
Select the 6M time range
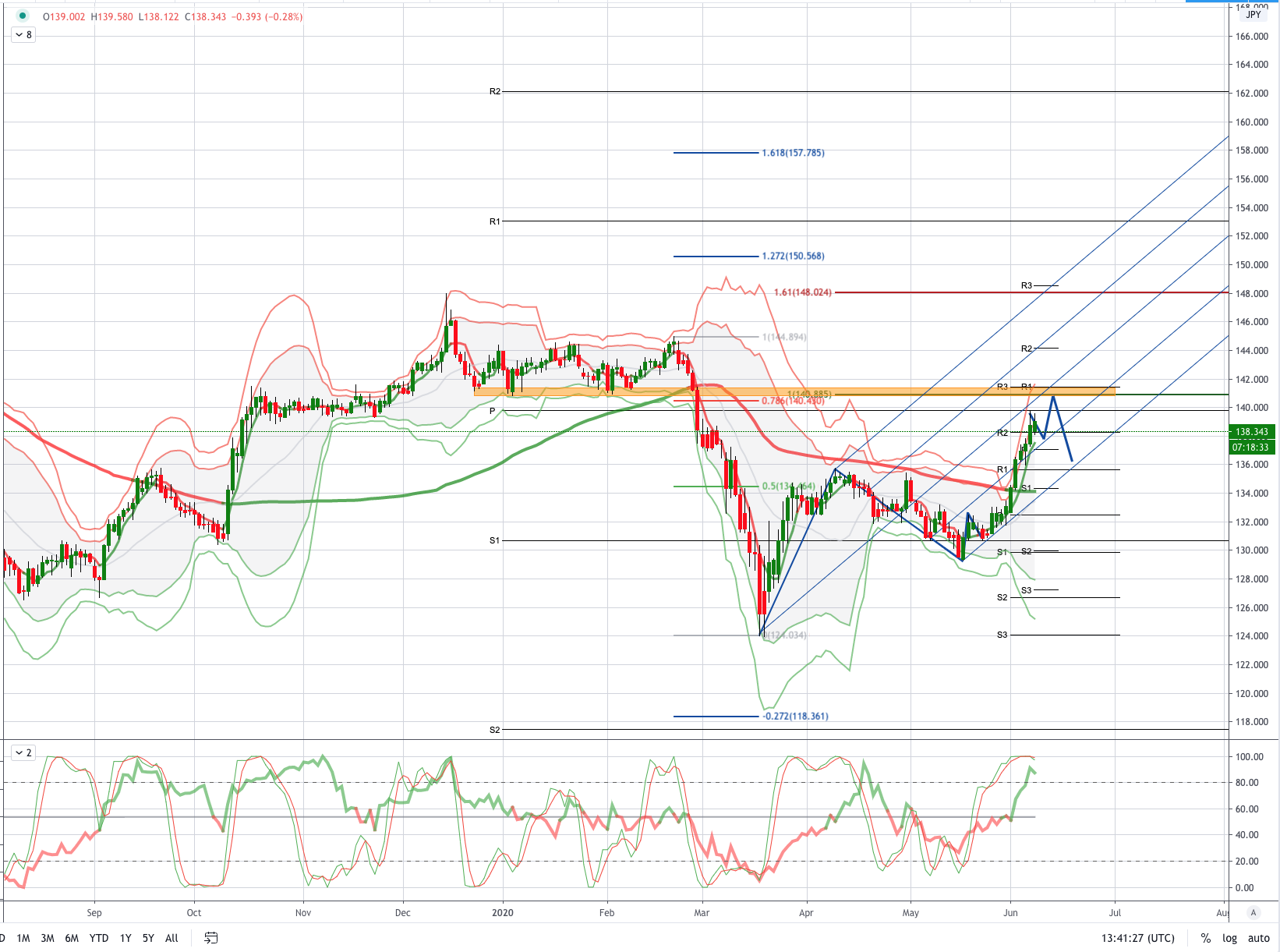(x=72, y=938)
